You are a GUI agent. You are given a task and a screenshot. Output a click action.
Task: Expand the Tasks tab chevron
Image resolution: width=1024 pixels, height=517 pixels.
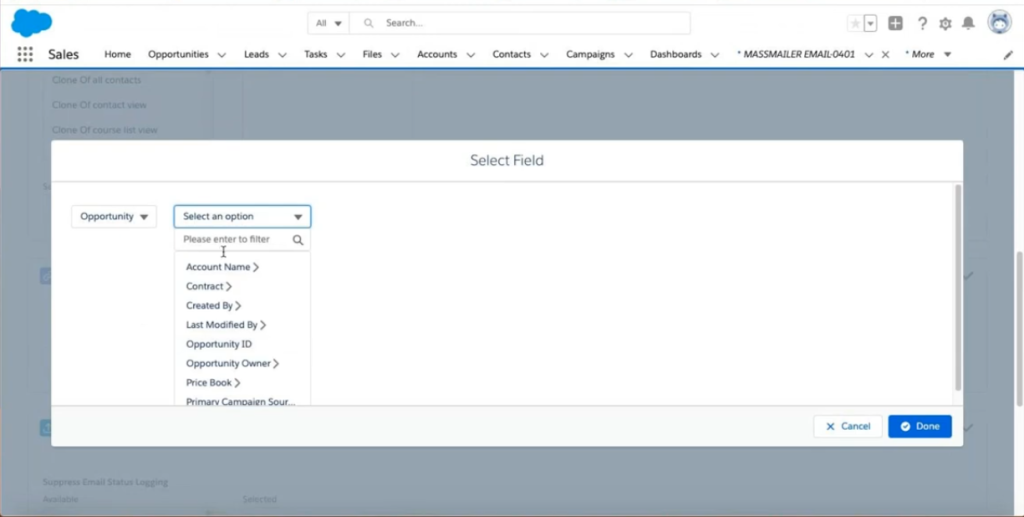click(340, 55)
